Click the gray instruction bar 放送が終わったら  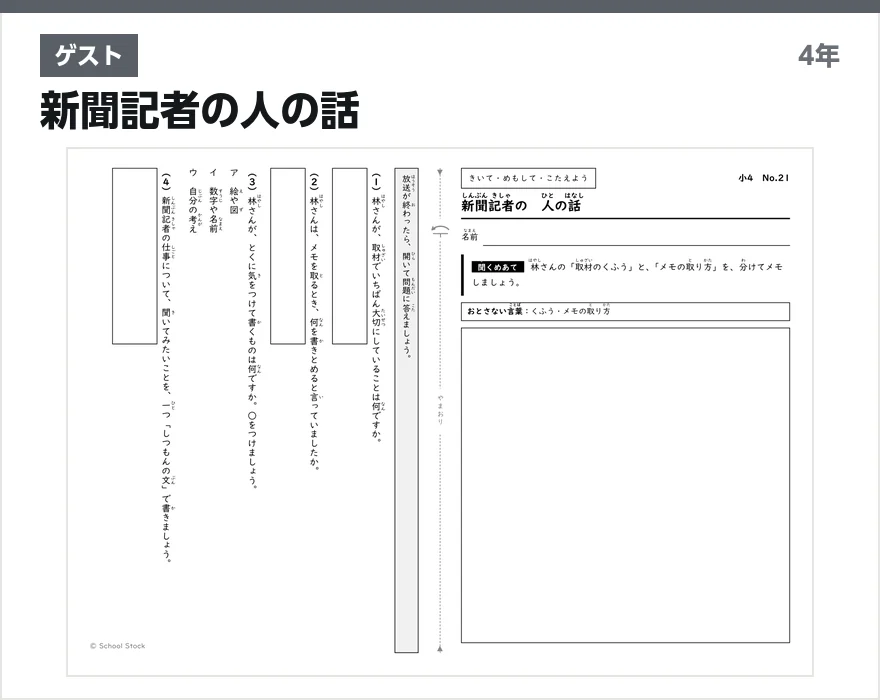[x=406, y=410]
